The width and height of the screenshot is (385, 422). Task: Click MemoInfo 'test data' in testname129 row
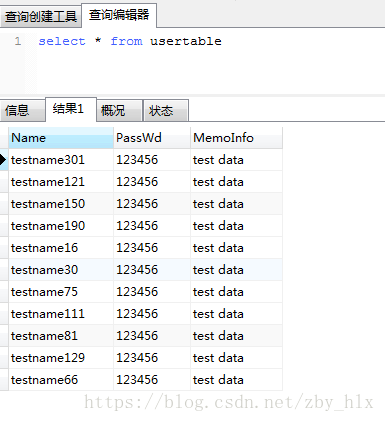click(237, 358)
